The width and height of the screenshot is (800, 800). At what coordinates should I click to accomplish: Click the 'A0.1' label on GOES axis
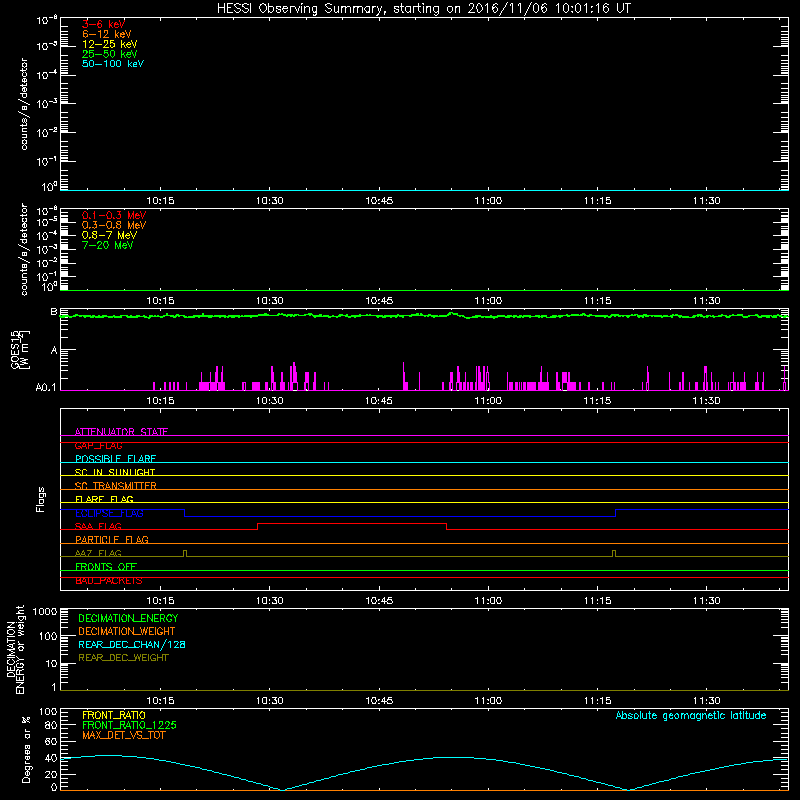(x=46, y=388)
